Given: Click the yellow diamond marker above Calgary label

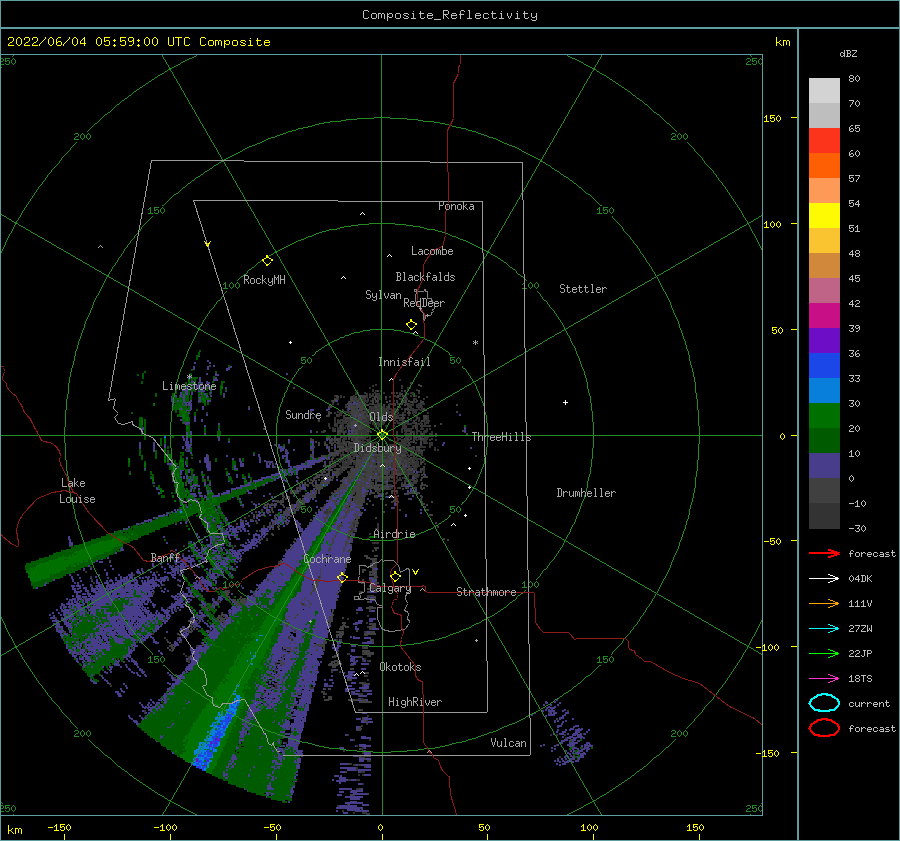Looking at the screenshot, I should coord(395,576).
